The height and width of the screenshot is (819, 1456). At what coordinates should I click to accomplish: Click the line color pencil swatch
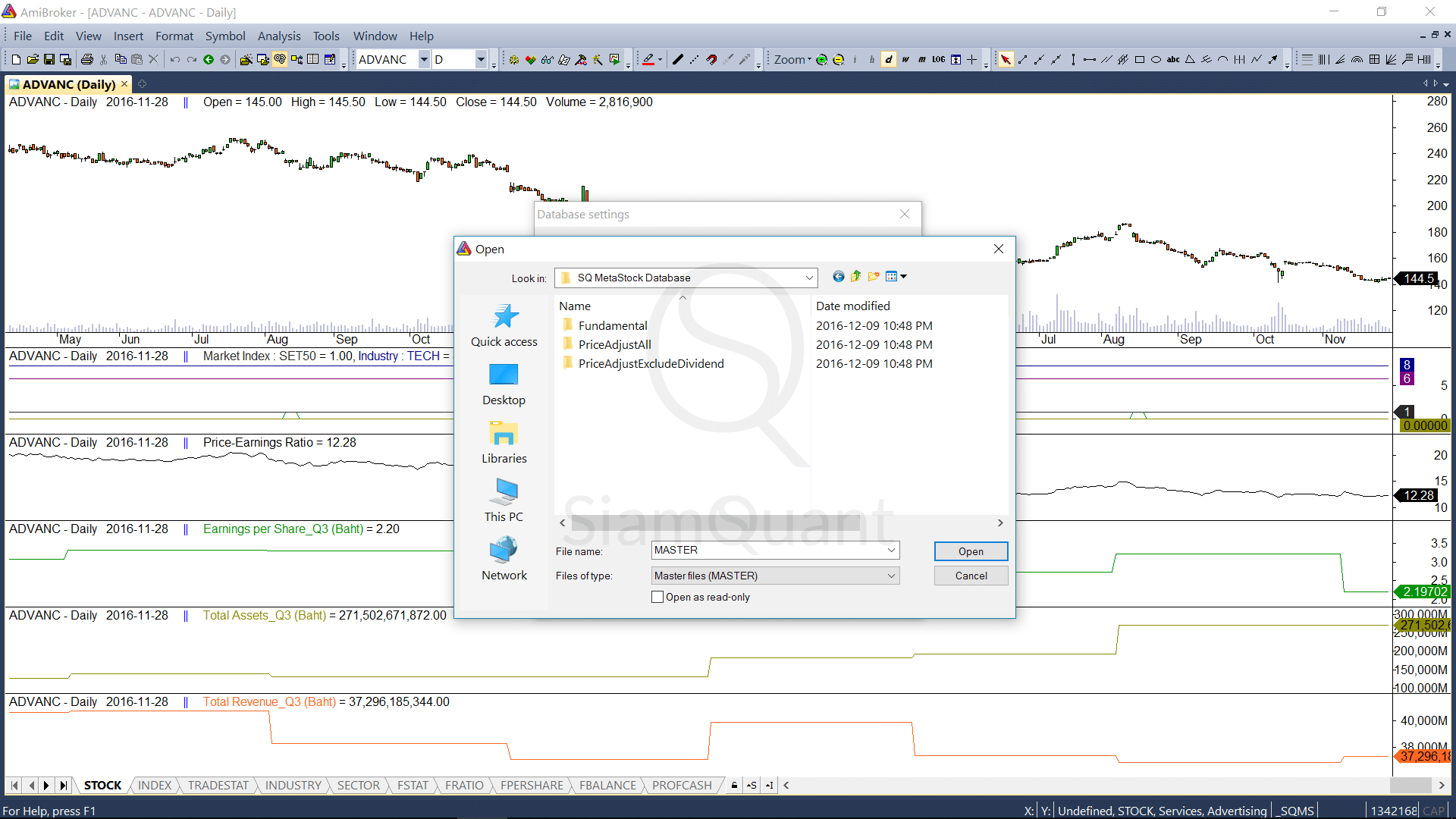click(x=648, y=60)
